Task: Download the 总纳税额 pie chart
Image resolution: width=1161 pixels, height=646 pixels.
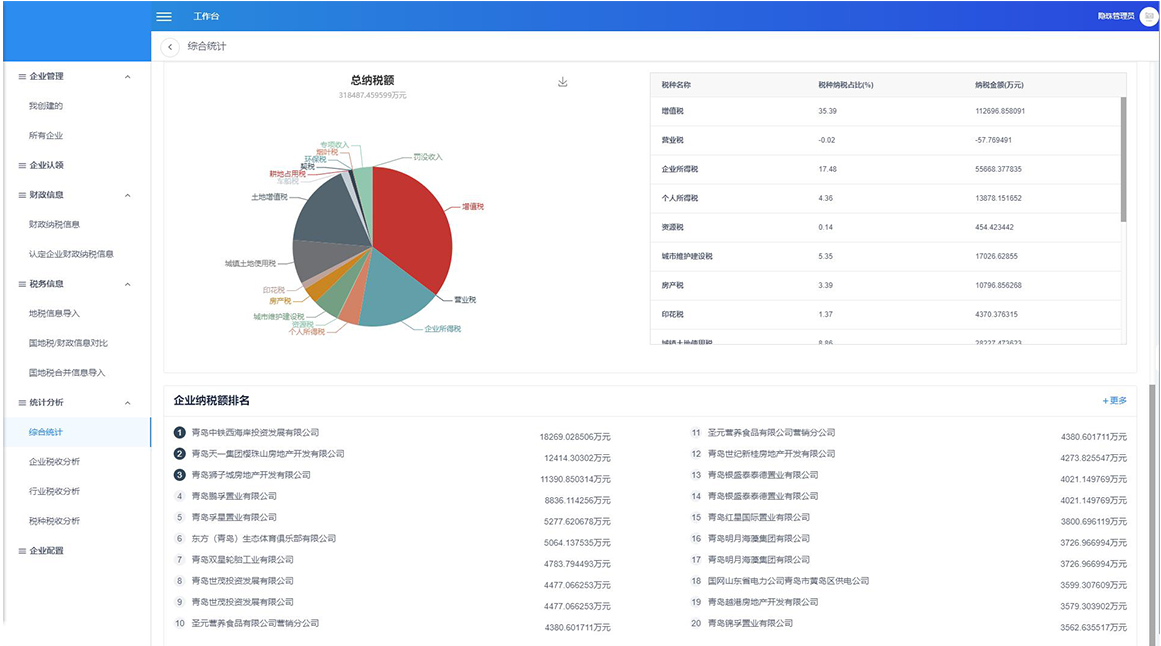Action: [x=562, y=82]
